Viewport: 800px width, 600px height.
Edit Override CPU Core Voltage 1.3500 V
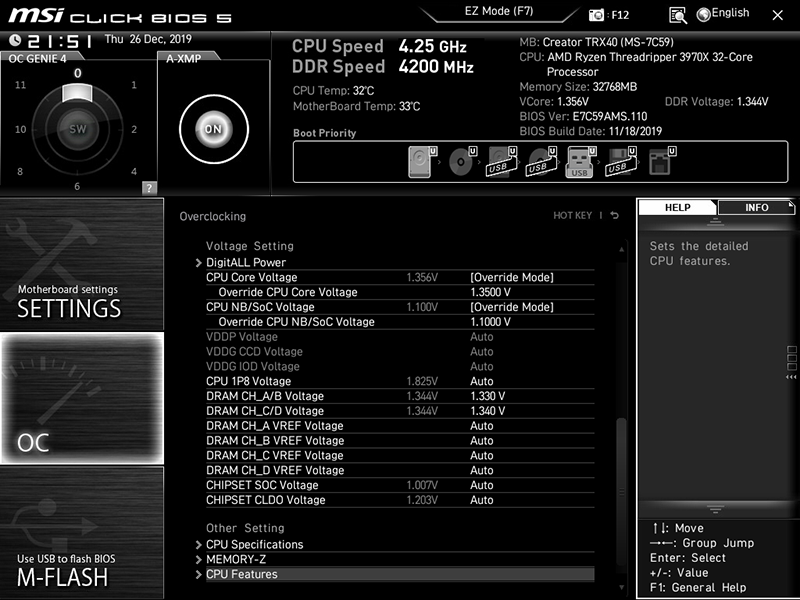[x=490, y=292]
